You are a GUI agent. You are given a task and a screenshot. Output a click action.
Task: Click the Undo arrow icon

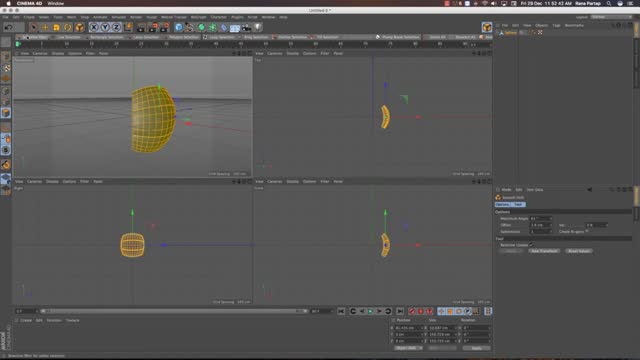pos(8,27)
